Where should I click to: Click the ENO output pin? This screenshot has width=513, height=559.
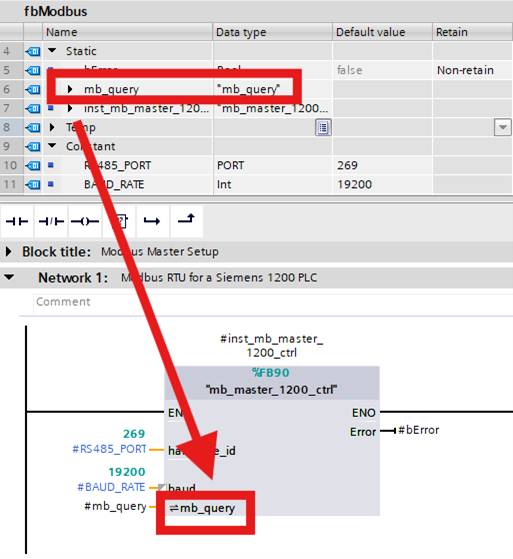(364, 413)
